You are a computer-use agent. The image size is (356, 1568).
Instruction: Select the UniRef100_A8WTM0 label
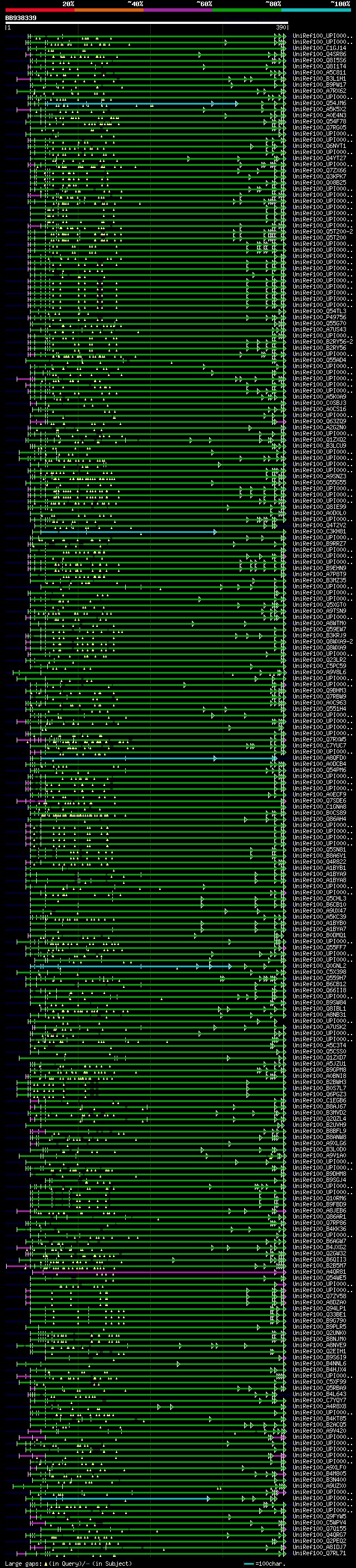(x=319, y=624)
